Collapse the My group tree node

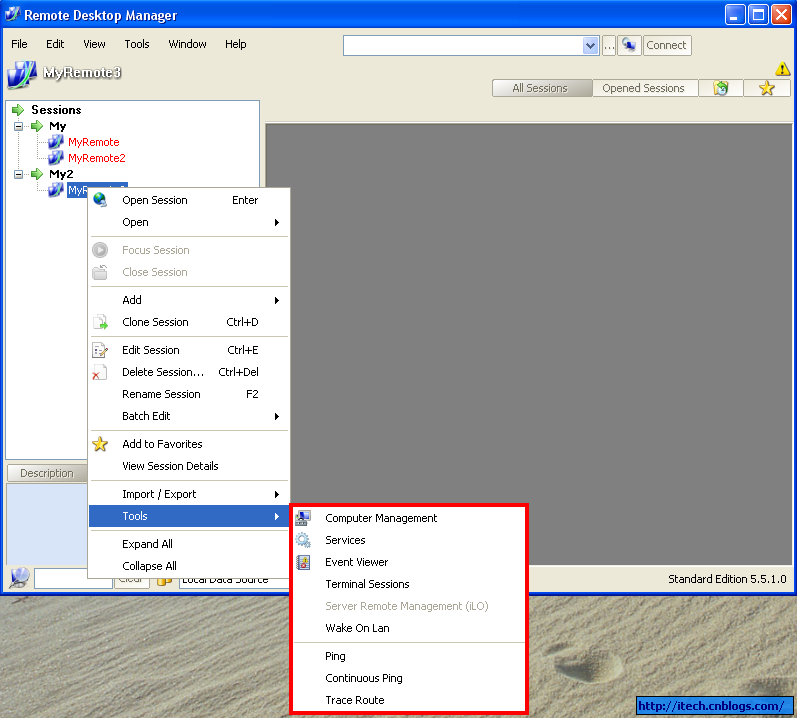(x=18, y=126)
